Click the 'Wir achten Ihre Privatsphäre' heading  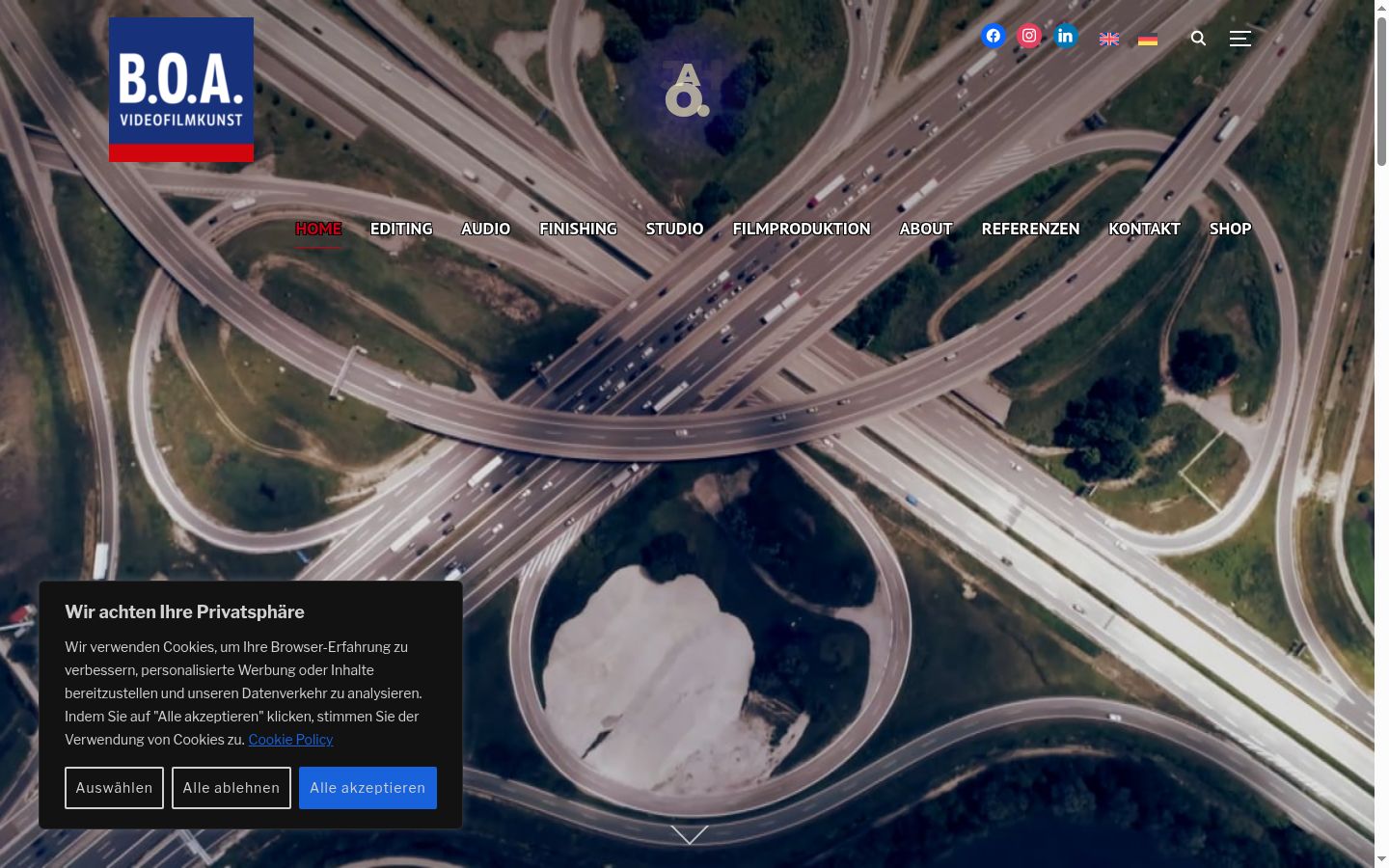pyautogui.click(x=184, y=611)
